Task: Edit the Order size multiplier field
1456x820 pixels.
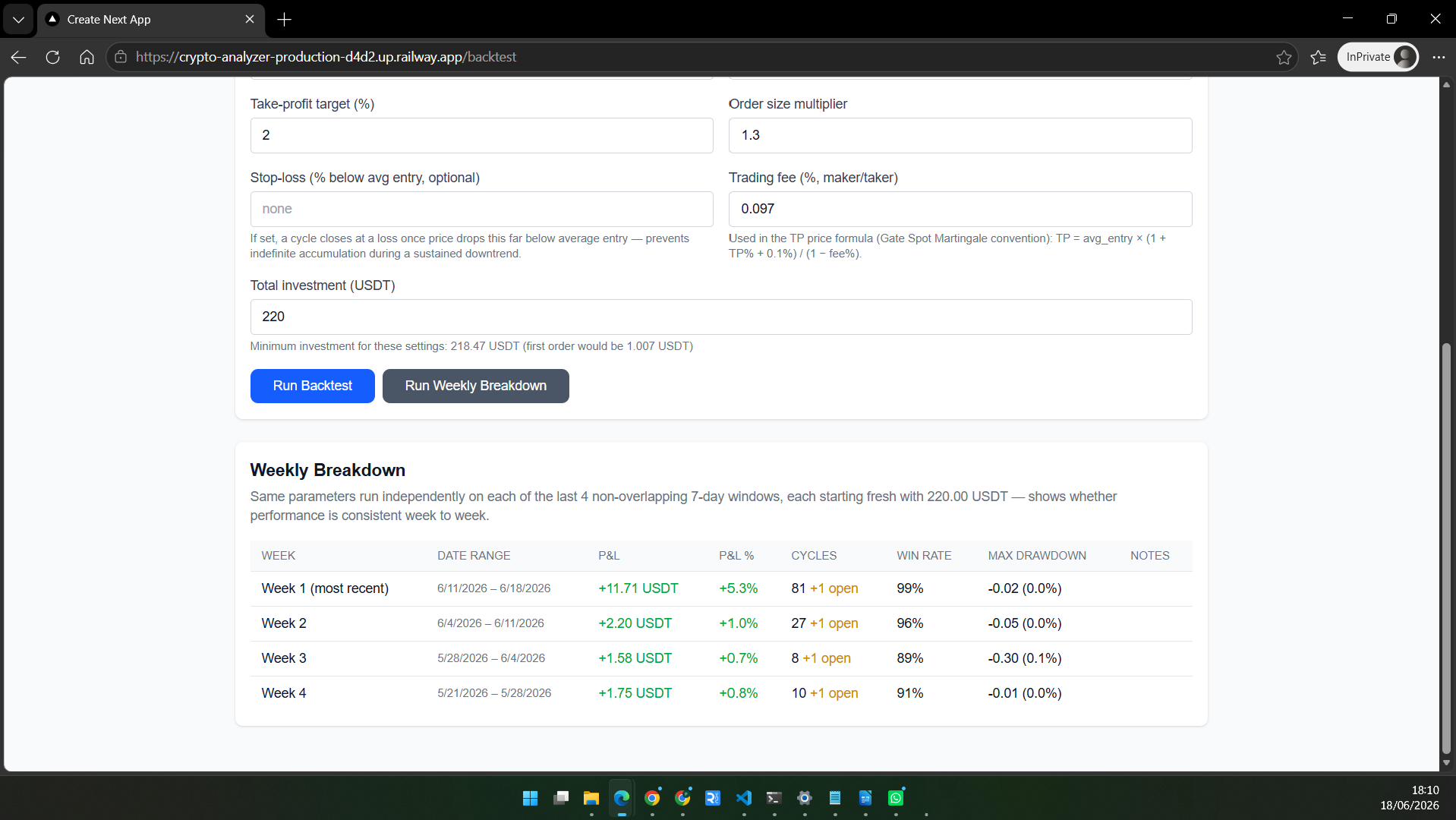Action: pyautogui.click(x=960, y=135)
